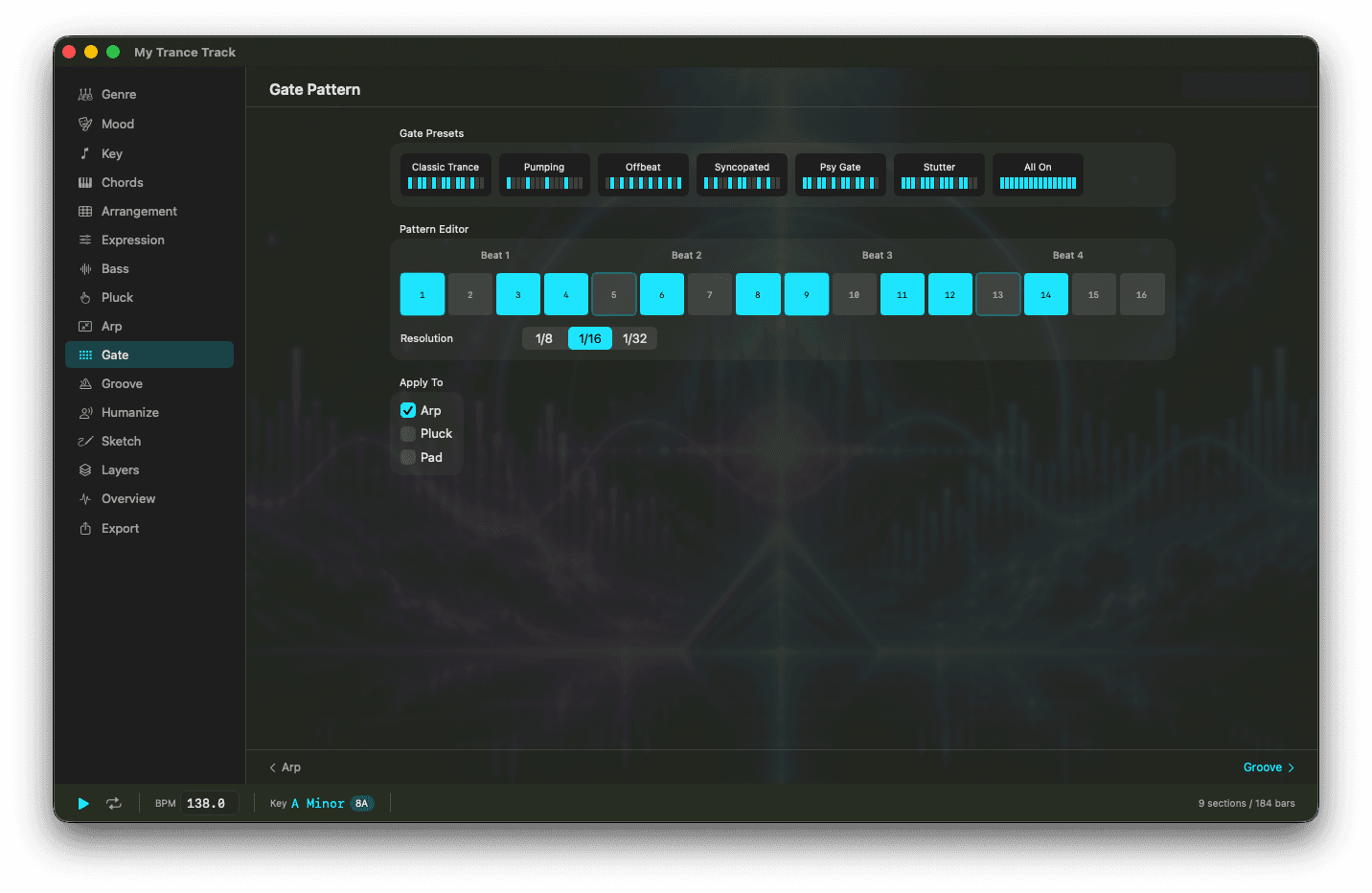Open the Arrangement grid icon
Screen dimensions: 1372x893
click(85, 212)
